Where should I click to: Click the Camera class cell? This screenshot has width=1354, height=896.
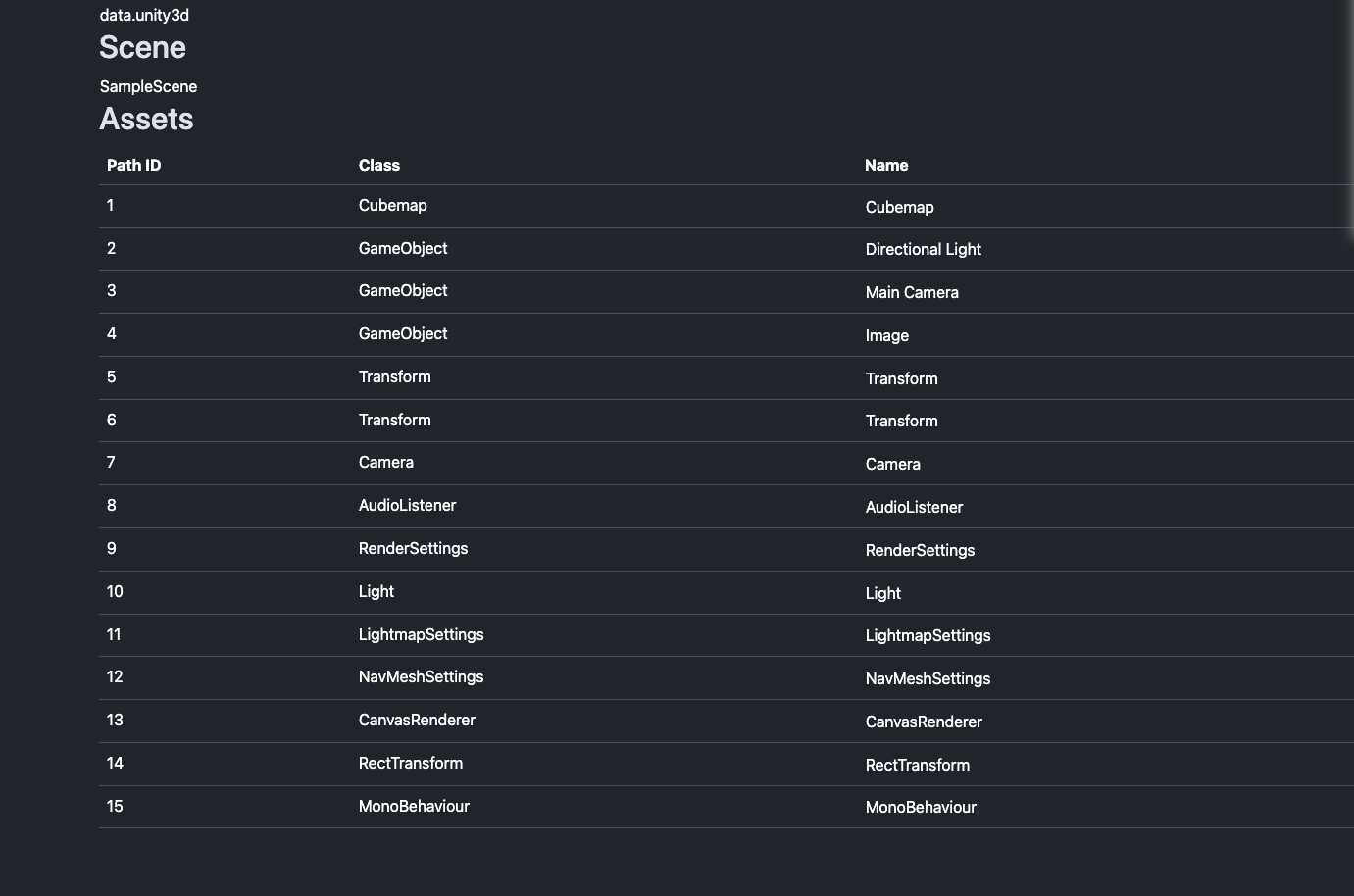[x=385, y=462]
